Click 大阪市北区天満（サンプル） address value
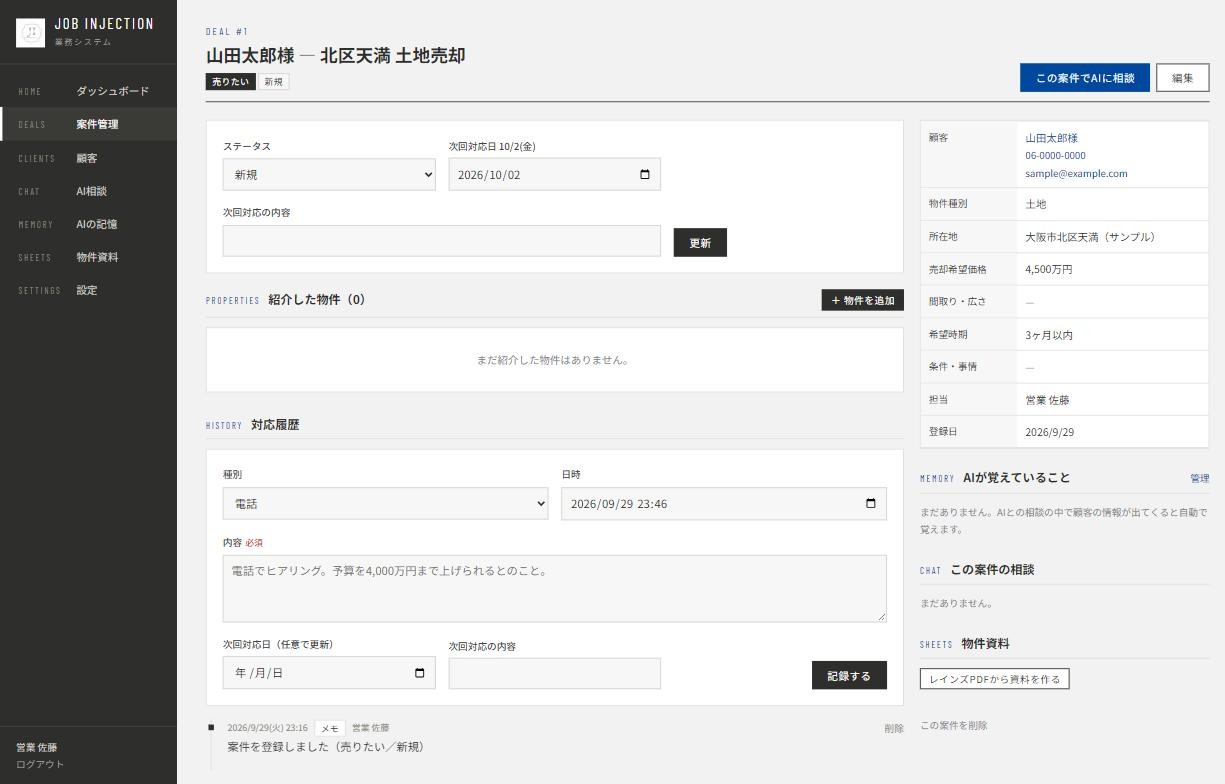The image size is (1225, 784). pyautogui.click(x=1090, y=237)
